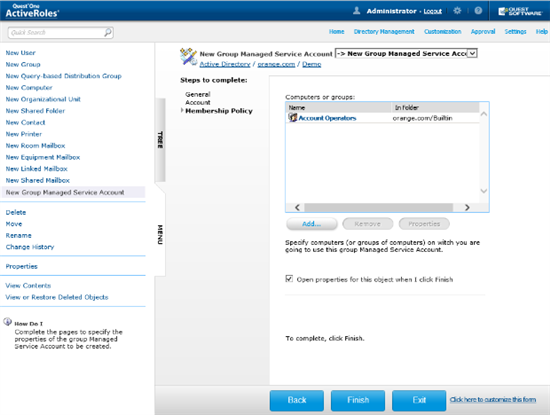Click the Finish button

coord(358,400)
